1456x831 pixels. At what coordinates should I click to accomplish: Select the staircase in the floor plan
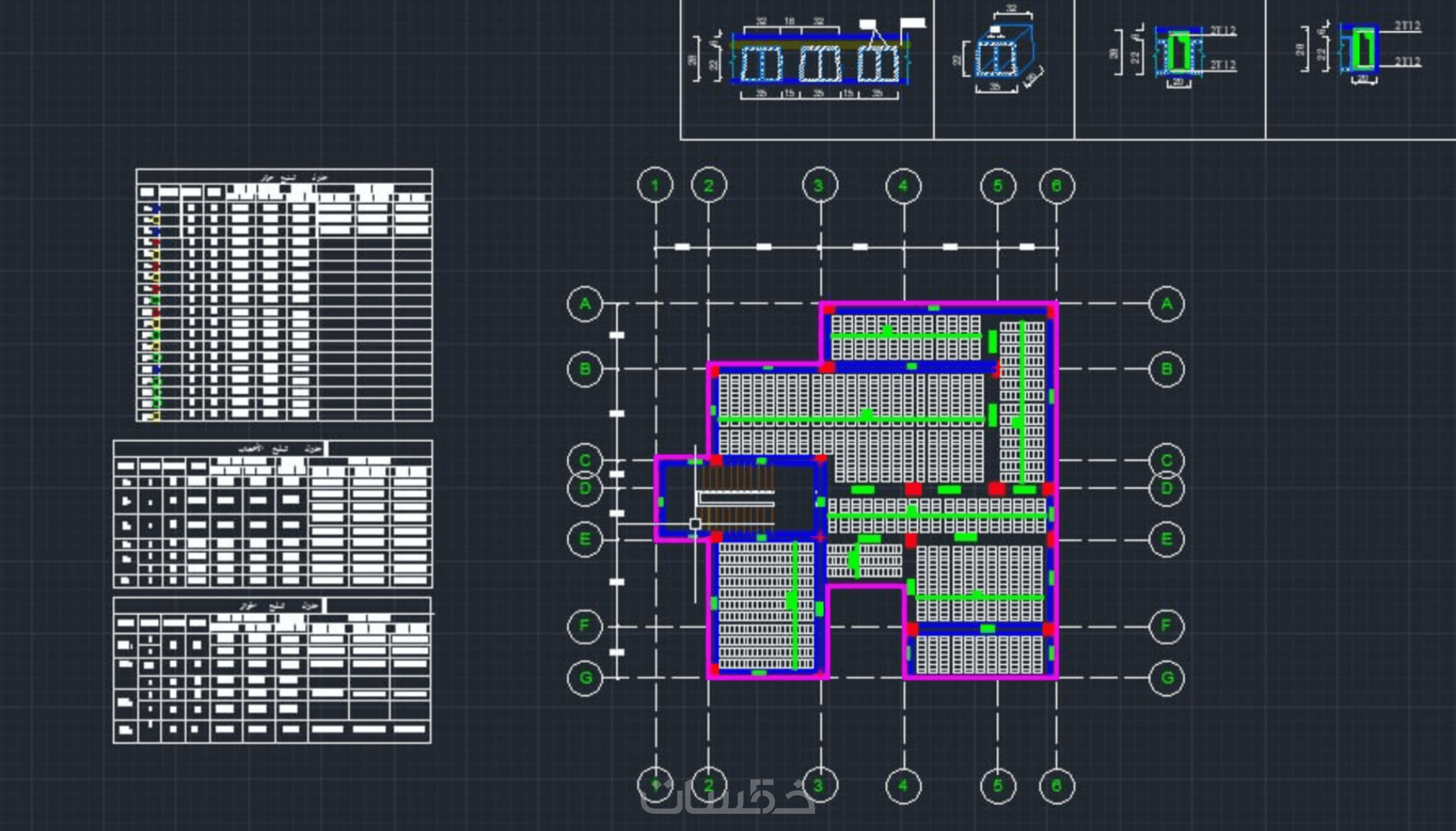coord(737,498)
